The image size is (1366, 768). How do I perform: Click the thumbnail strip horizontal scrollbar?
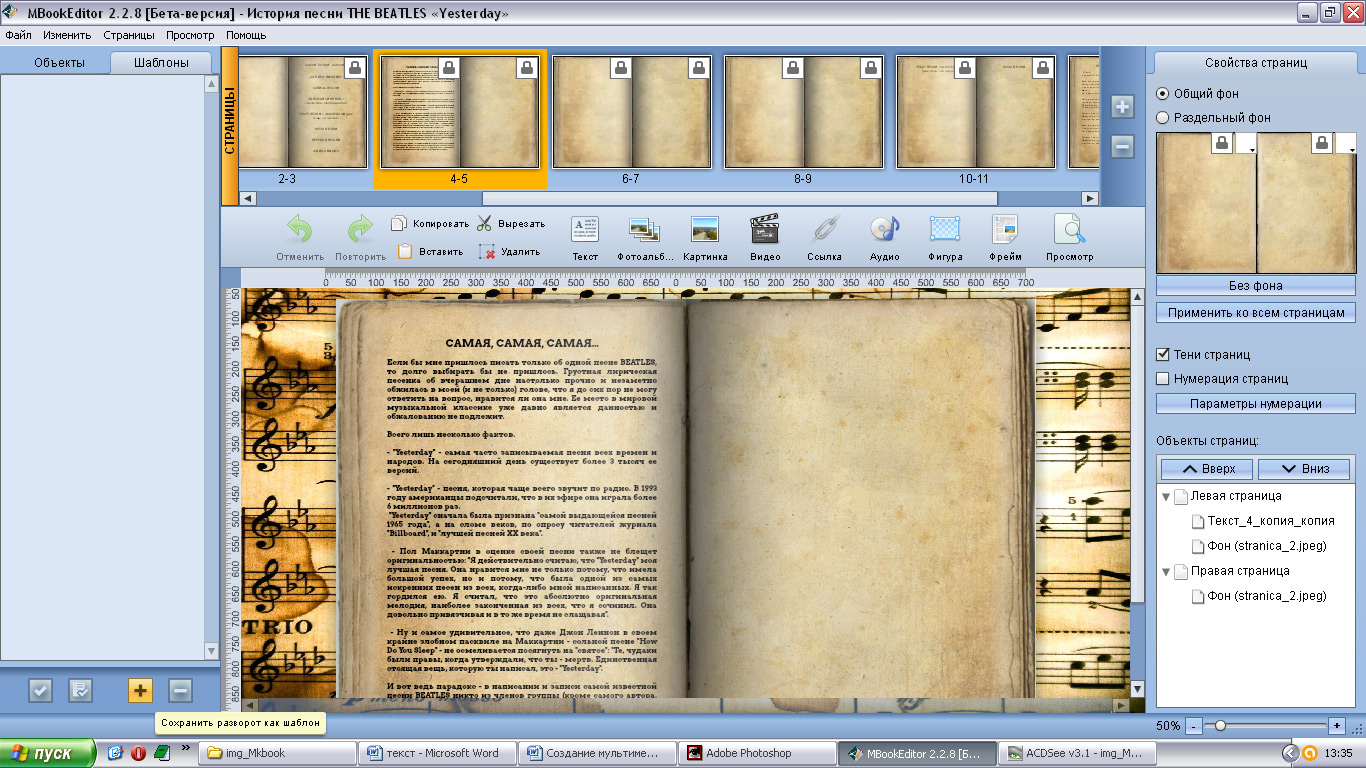[x=740, y=199]
